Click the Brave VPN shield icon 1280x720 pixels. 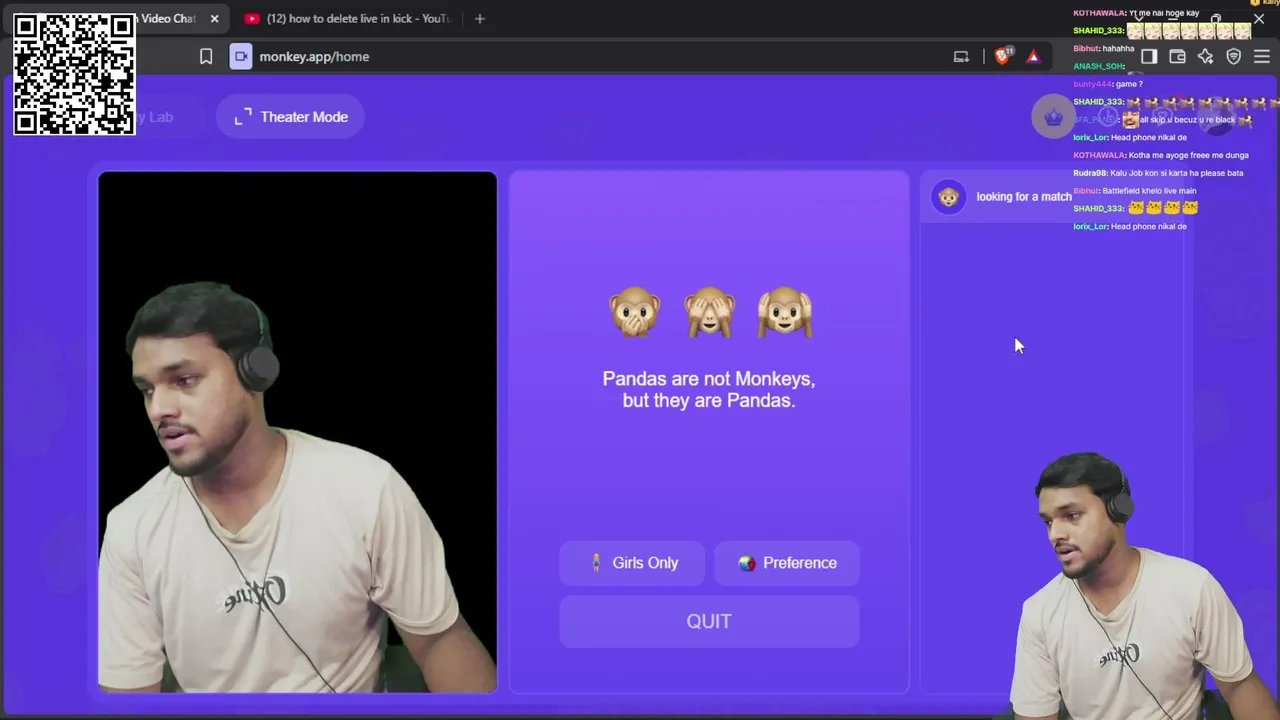[1233, 57]
